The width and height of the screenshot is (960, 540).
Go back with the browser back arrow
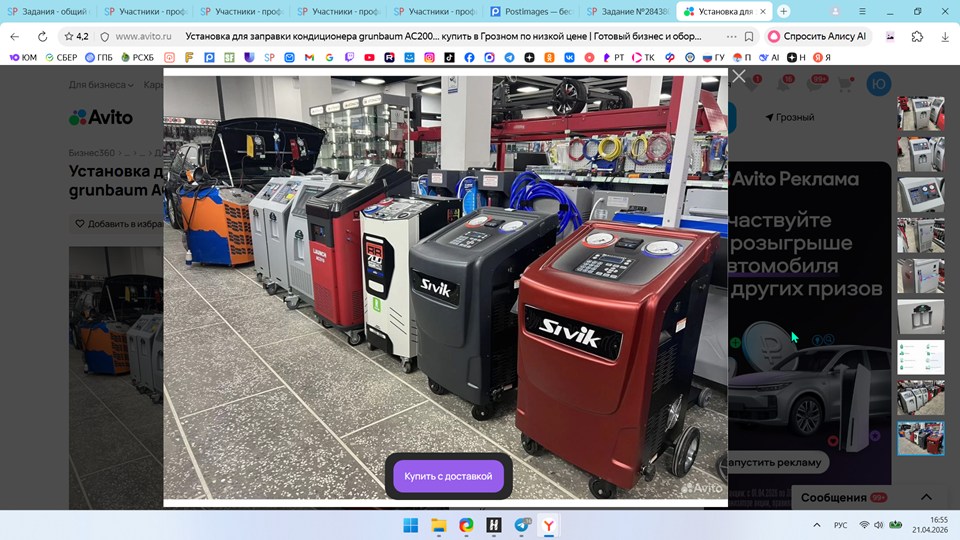(15, 37)
